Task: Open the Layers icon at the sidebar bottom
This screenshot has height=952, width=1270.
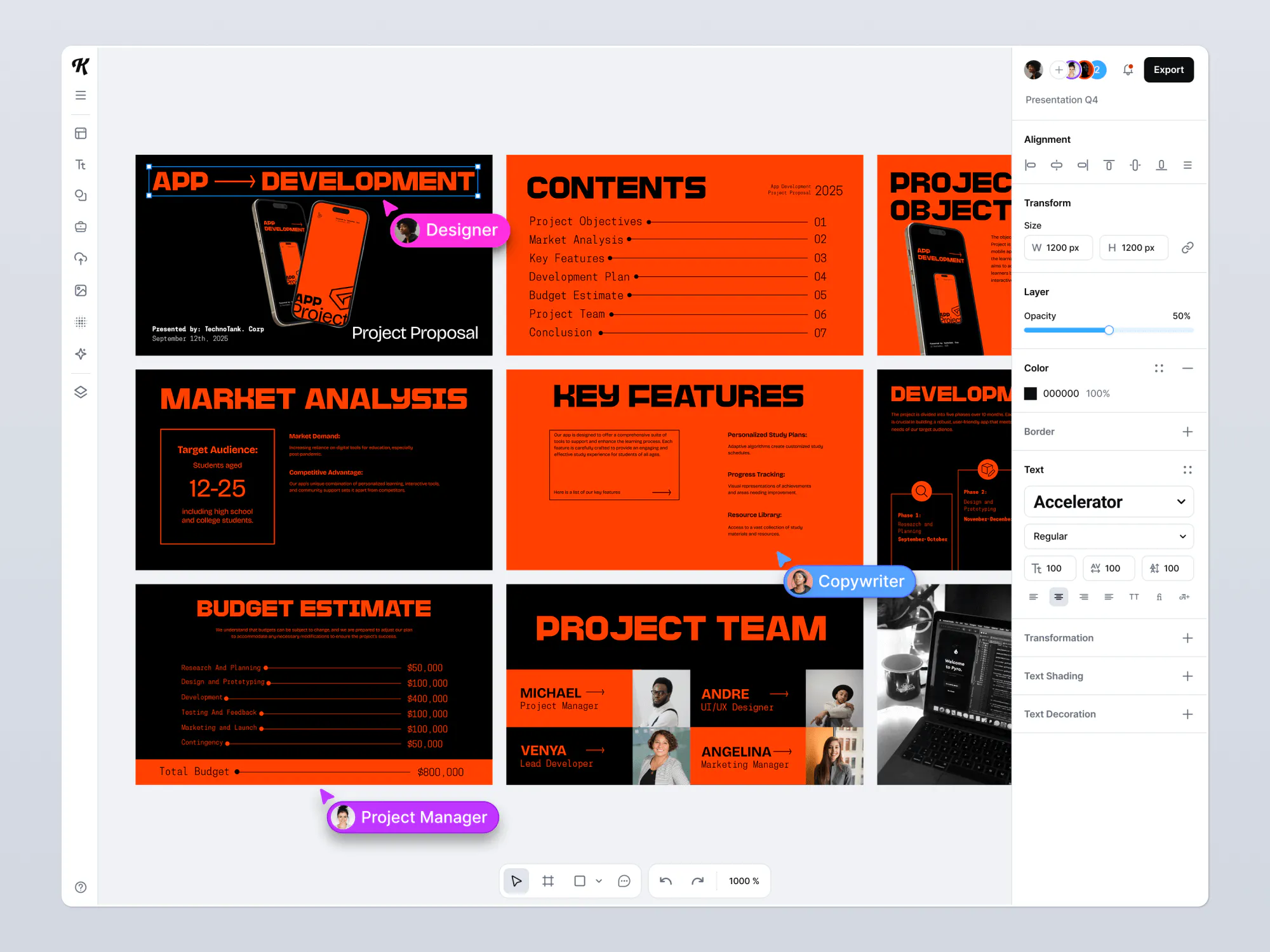Action: click(81, 392)
